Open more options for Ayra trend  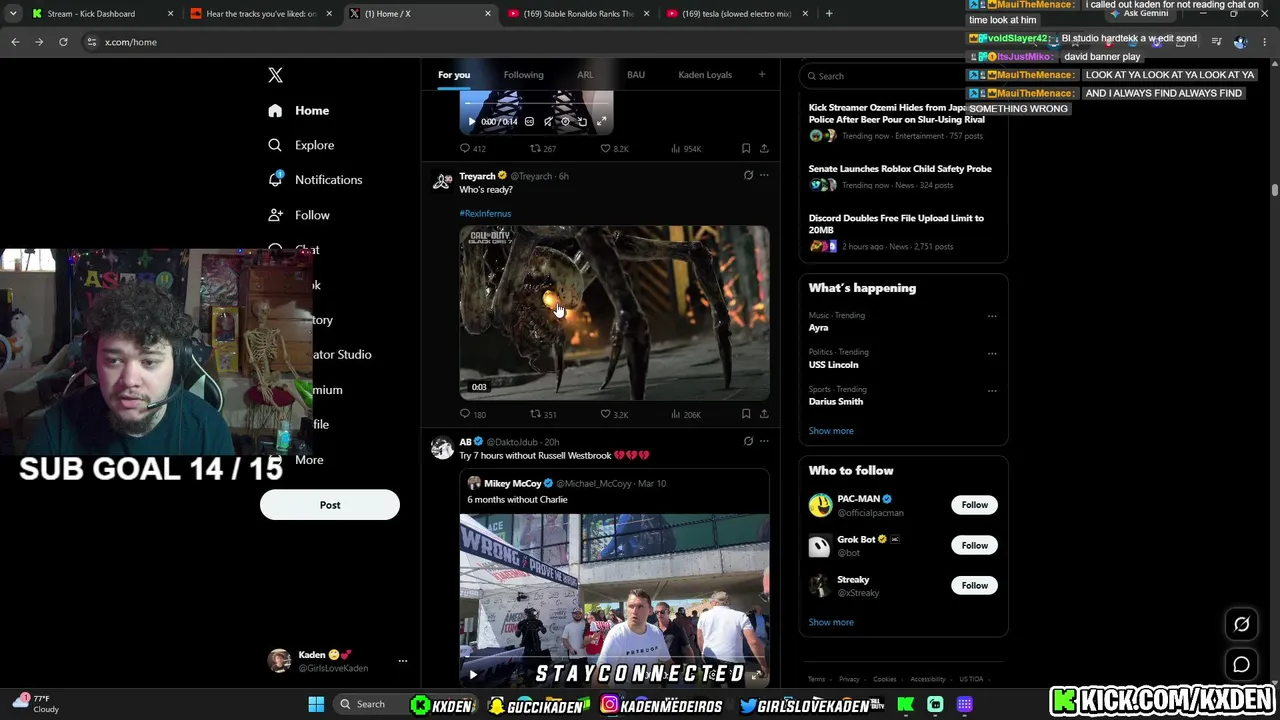coord(992,317)
